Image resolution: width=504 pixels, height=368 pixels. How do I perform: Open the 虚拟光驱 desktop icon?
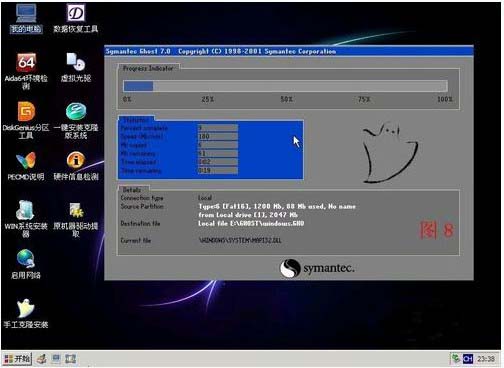76,68
